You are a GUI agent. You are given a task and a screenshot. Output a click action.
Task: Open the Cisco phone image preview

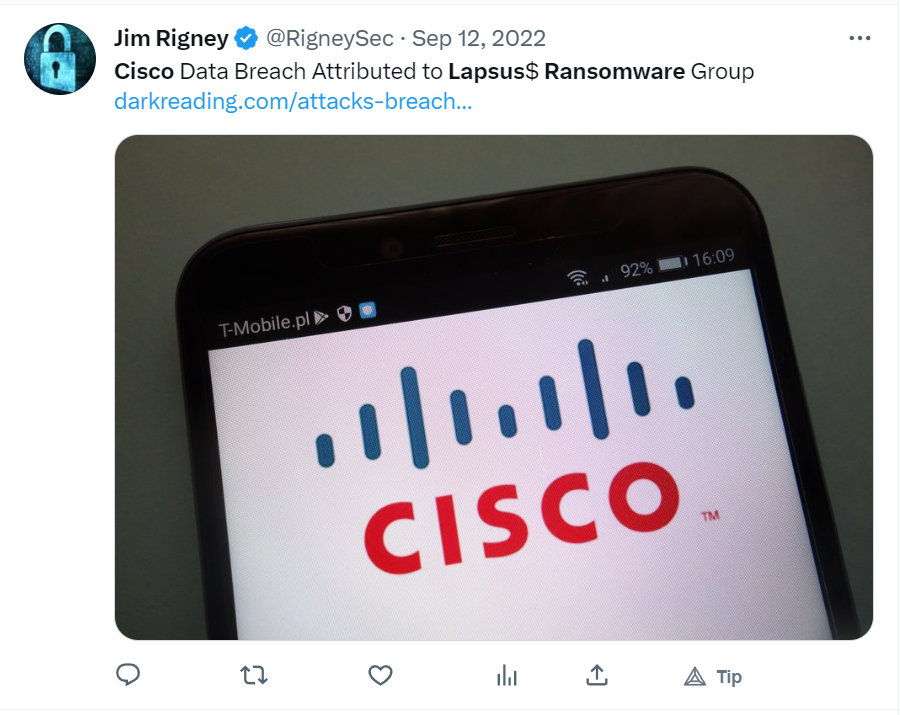coord(494,387)
